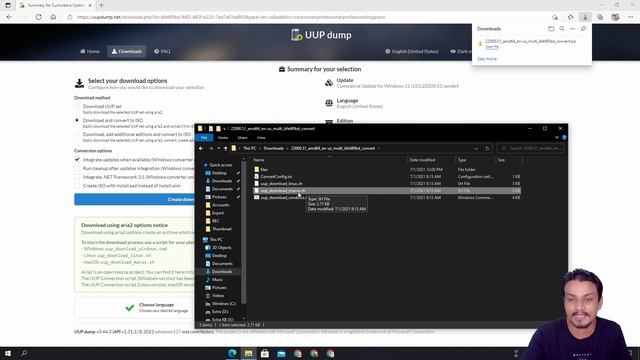Open more options in Downloads flyout
This screenshot has width=640, height=360.
(x=572, y=29)
